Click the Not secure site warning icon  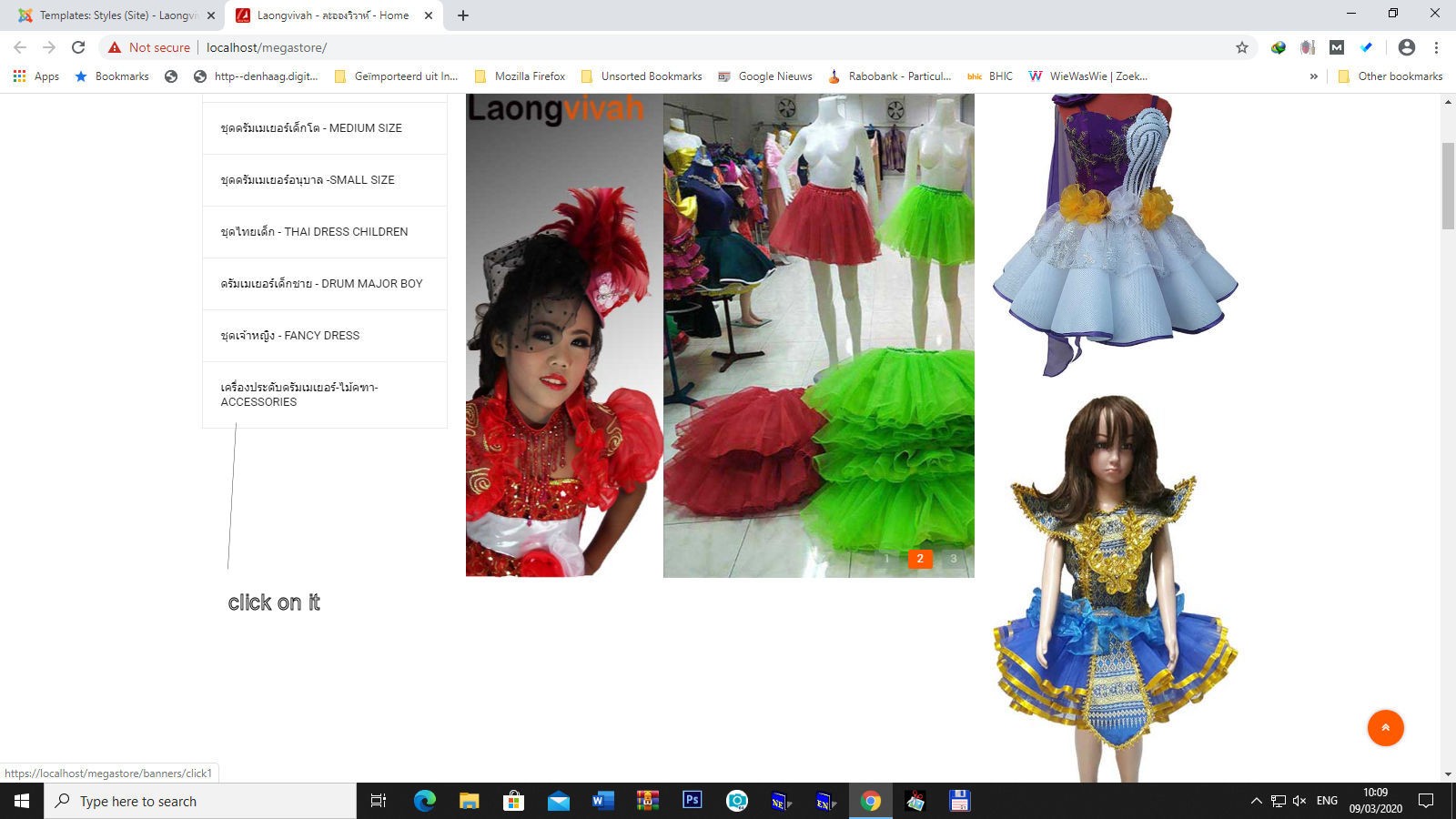(x=115, y=47)
